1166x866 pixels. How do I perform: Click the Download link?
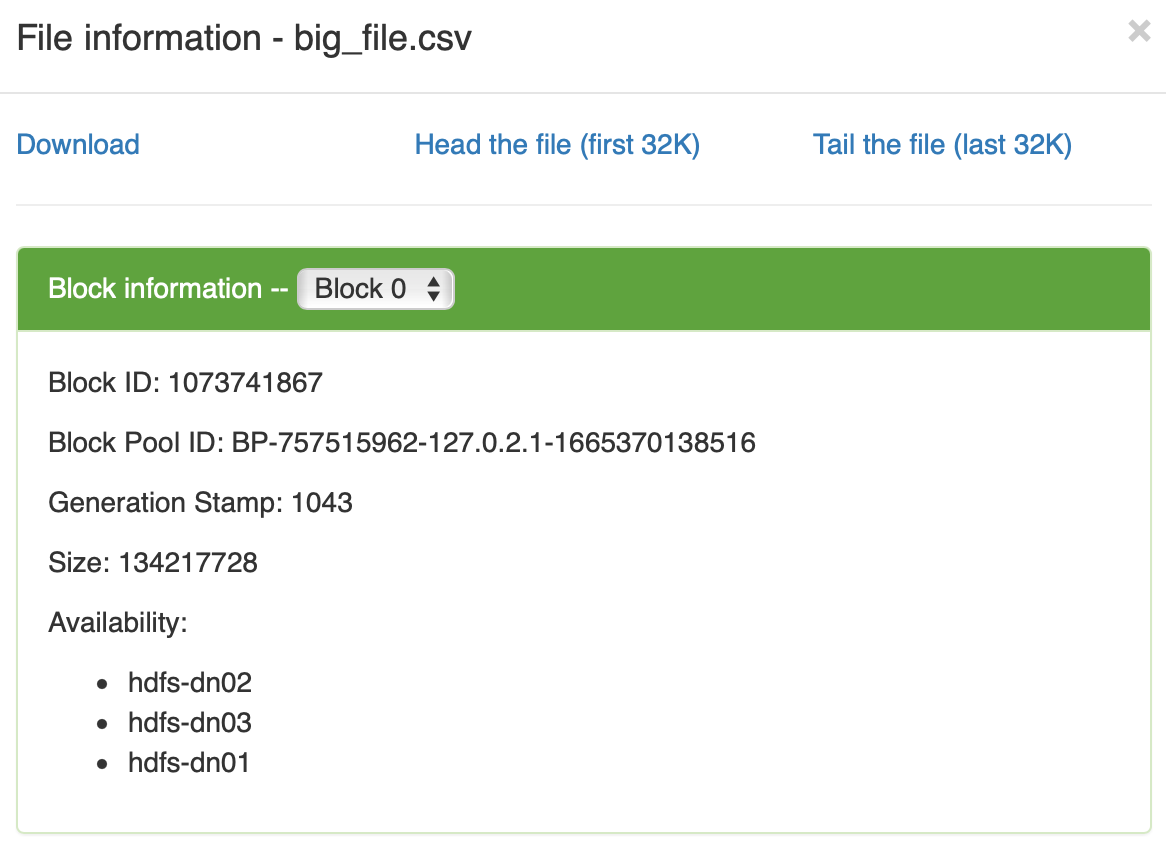78,145
